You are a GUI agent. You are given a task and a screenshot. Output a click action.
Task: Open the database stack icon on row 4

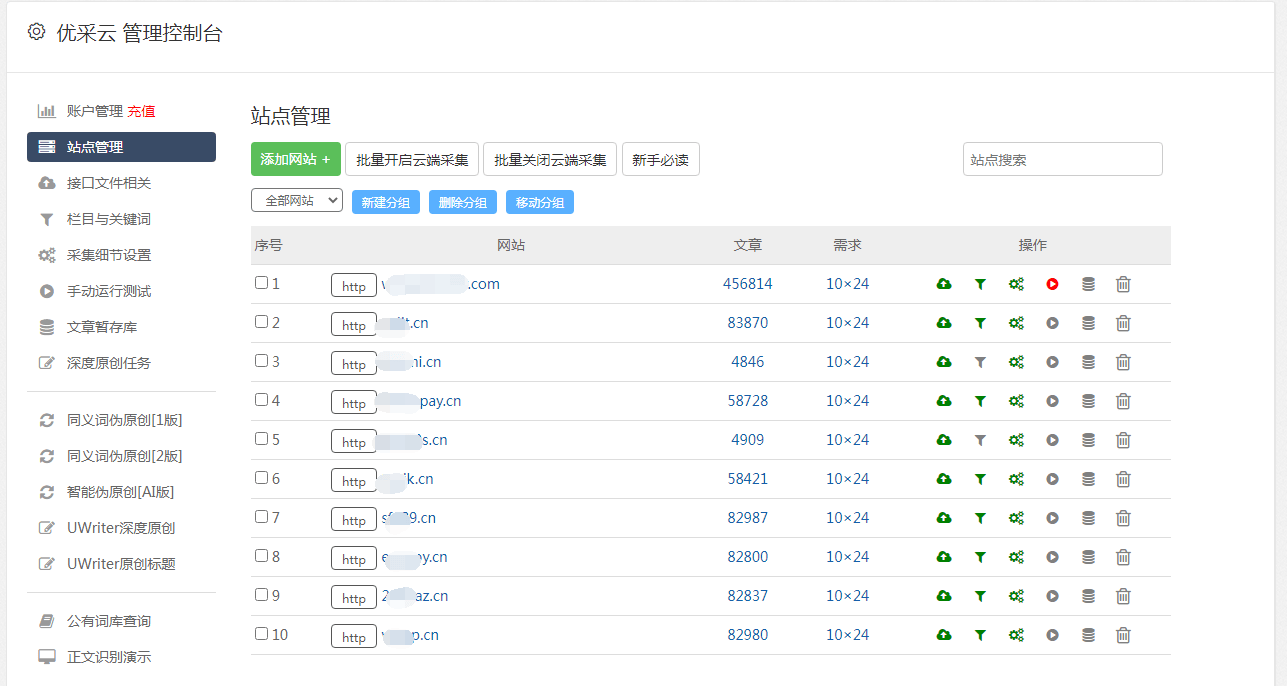tap(1088, 401)
